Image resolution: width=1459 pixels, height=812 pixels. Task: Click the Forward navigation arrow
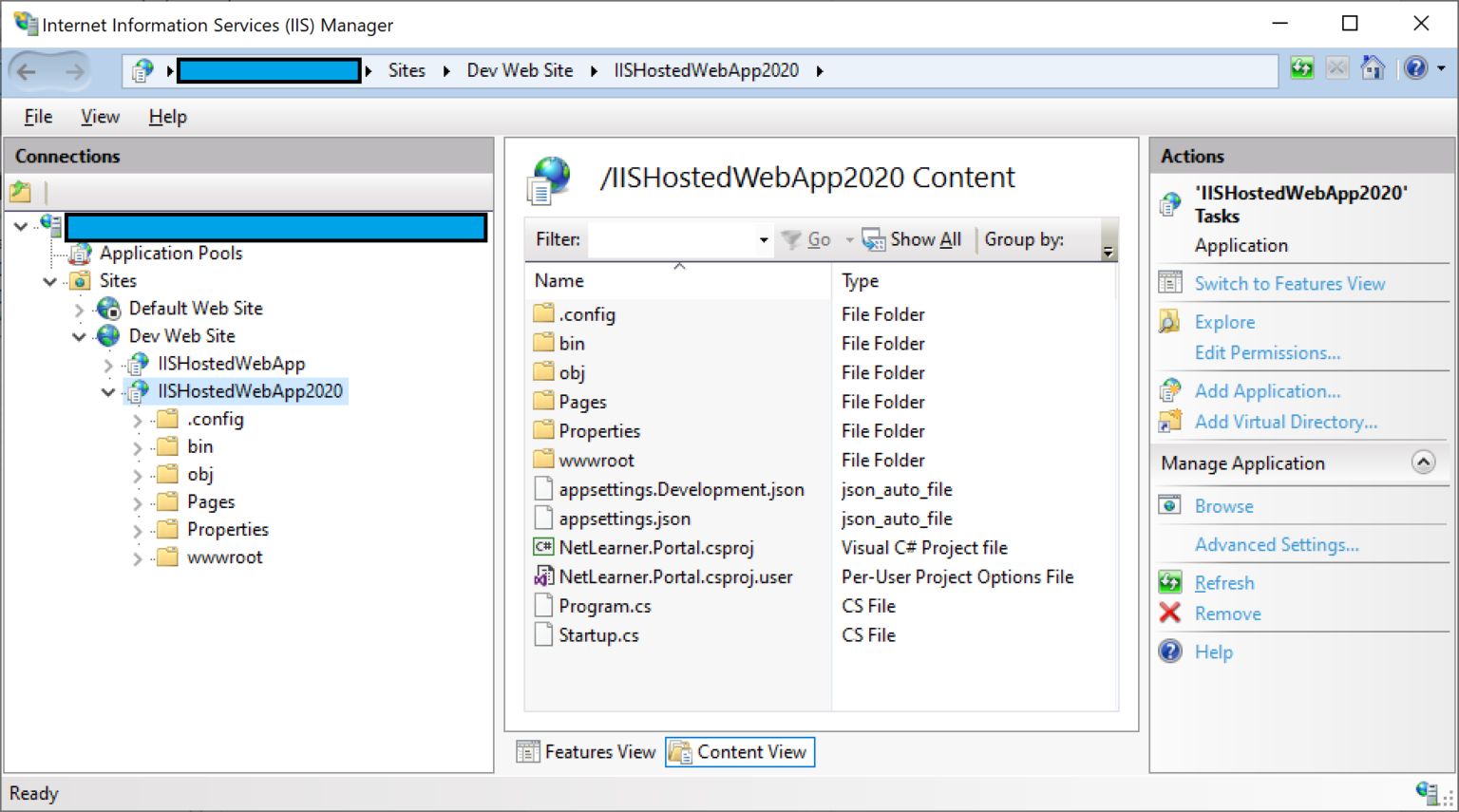pos(74,70)
